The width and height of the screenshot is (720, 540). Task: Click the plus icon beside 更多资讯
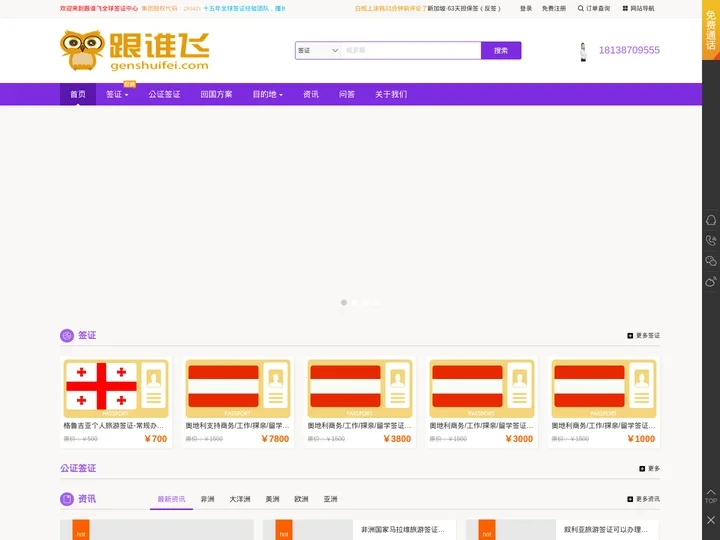pos(630,499)
